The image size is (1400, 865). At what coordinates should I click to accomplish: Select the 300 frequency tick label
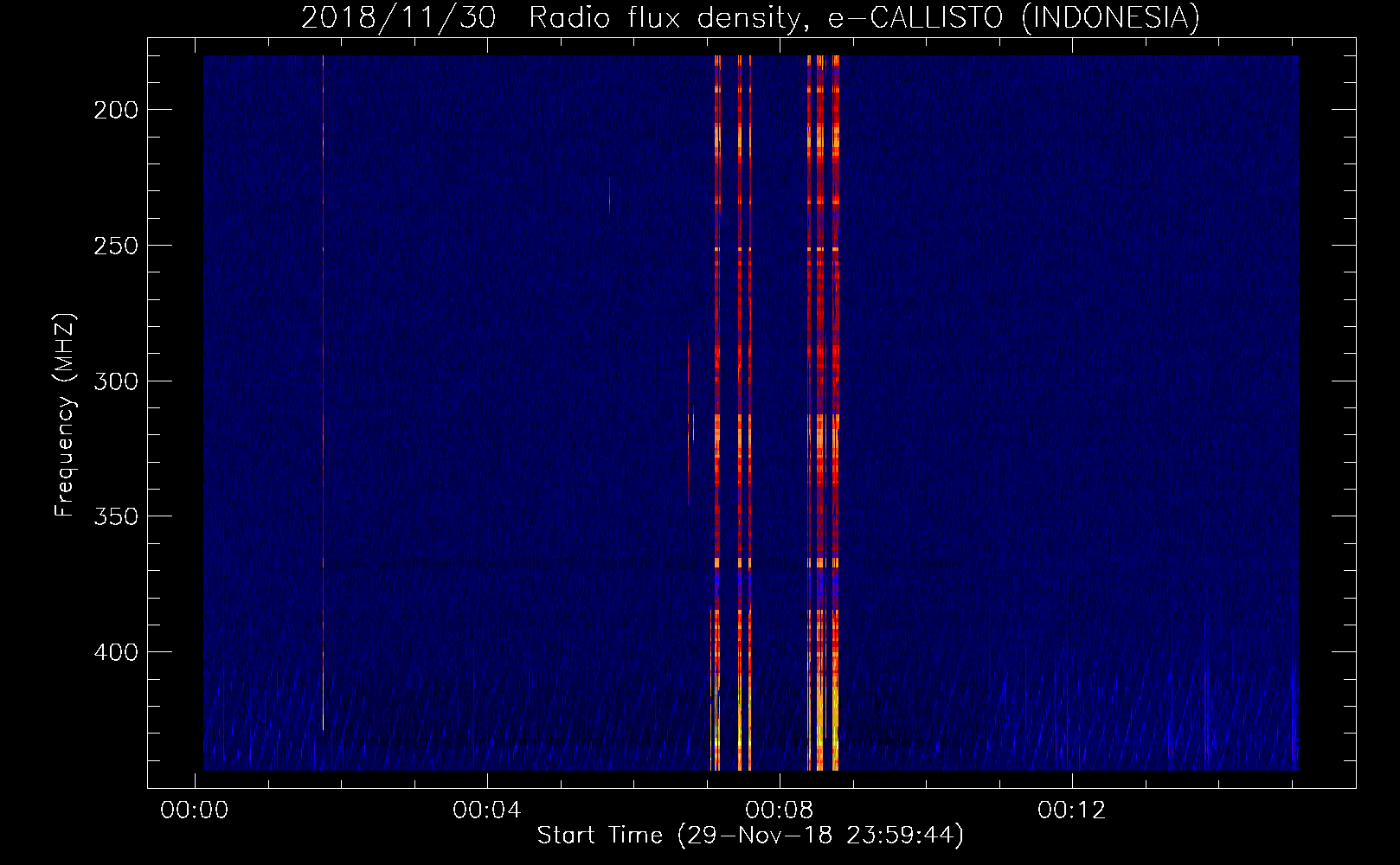116,381
